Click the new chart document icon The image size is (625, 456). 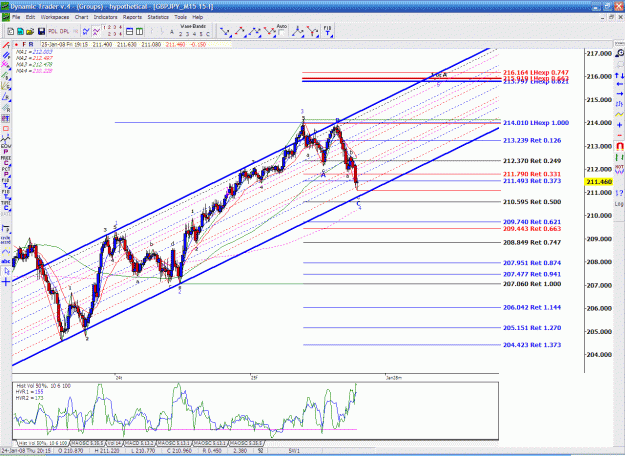click(x=11, y=31)
